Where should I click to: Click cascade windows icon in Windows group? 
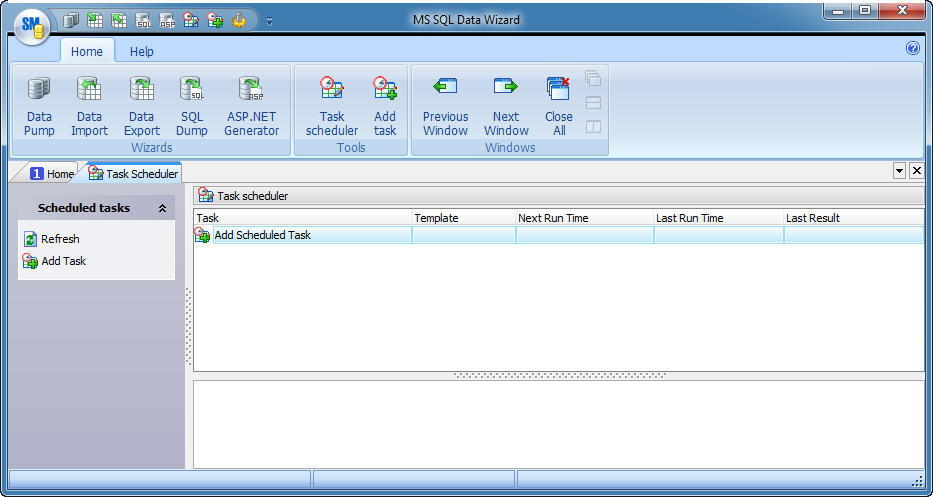(x=593, y=79)
